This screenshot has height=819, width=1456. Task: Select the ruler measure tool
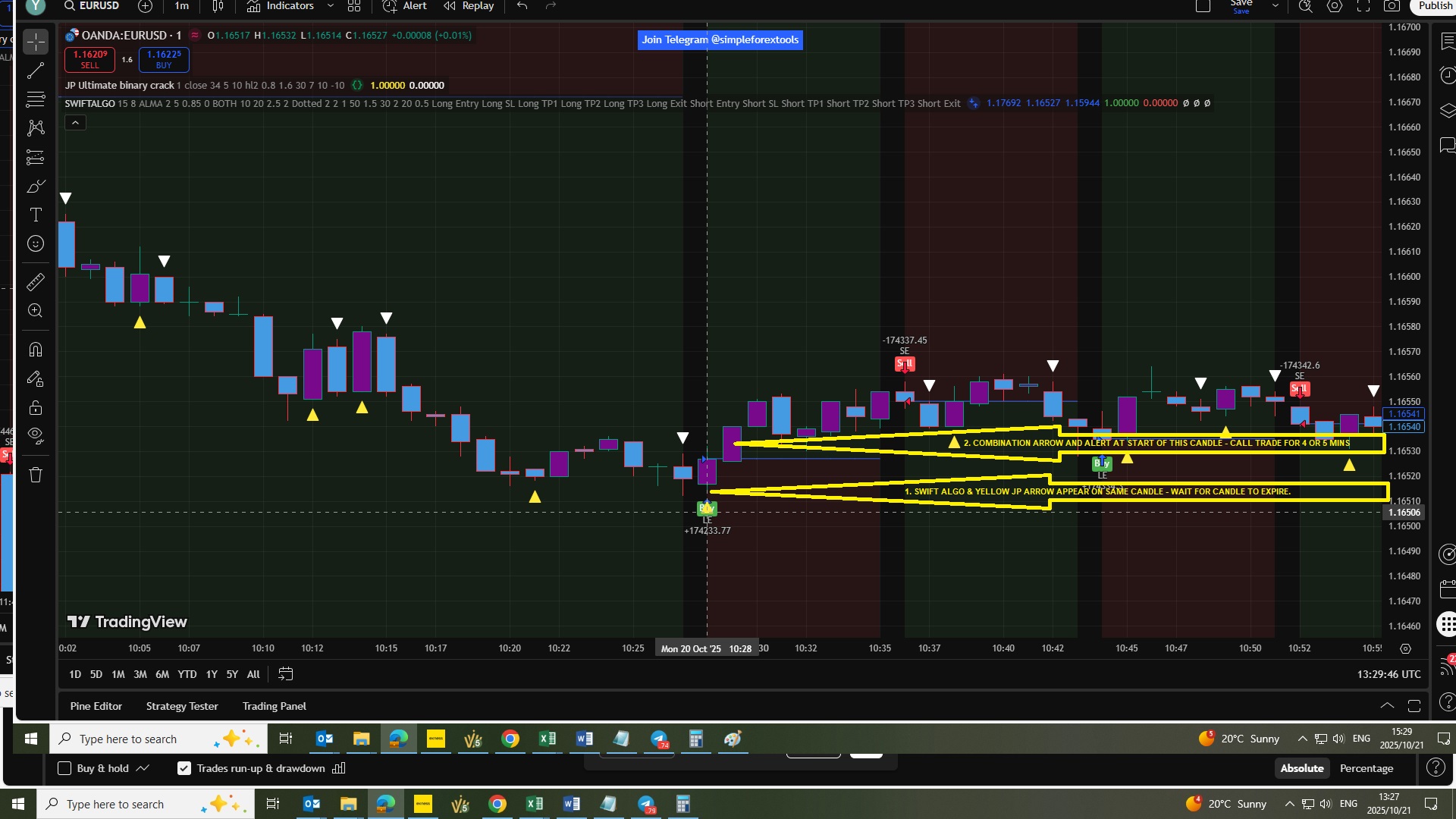click(36, 282)
